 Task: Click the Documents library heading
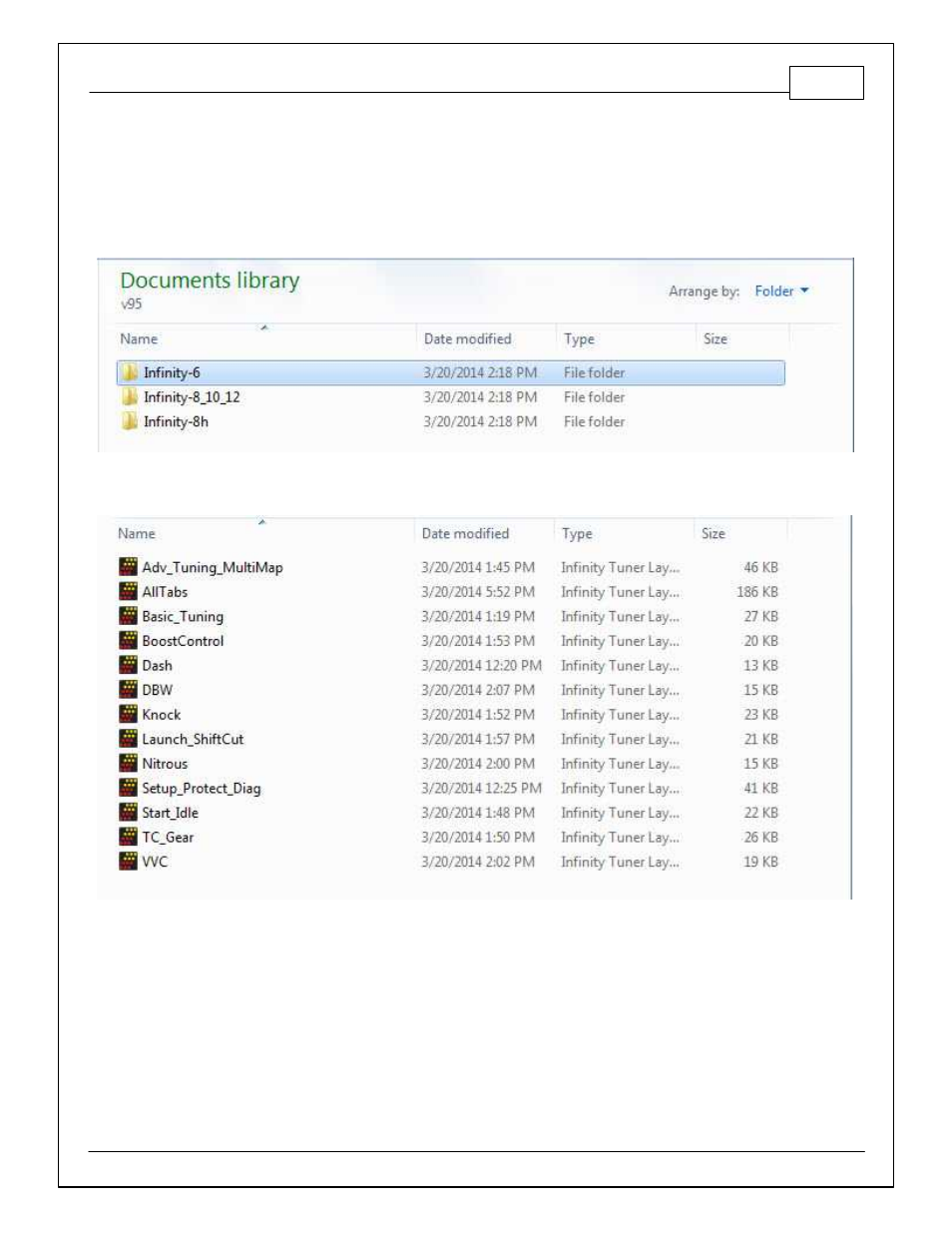(x=210, y=281)
